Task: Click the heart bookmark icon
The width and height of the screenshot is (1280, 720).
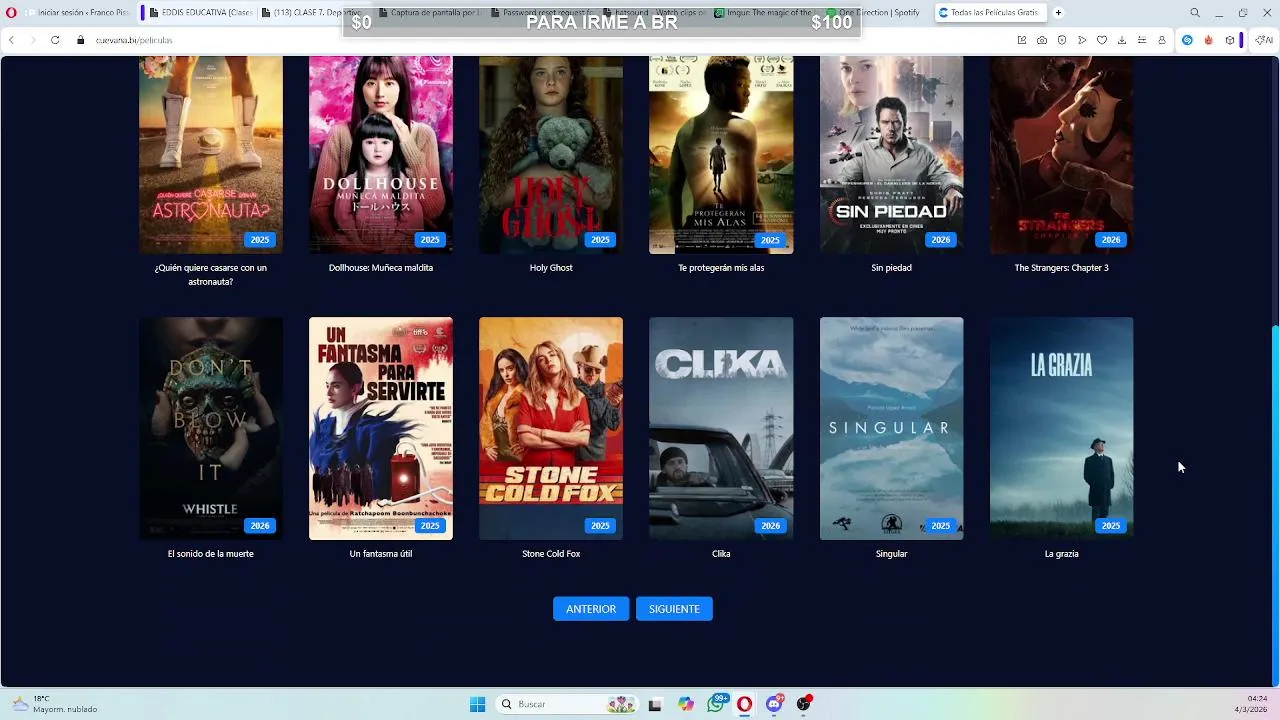Action: tap(1102, 40)
